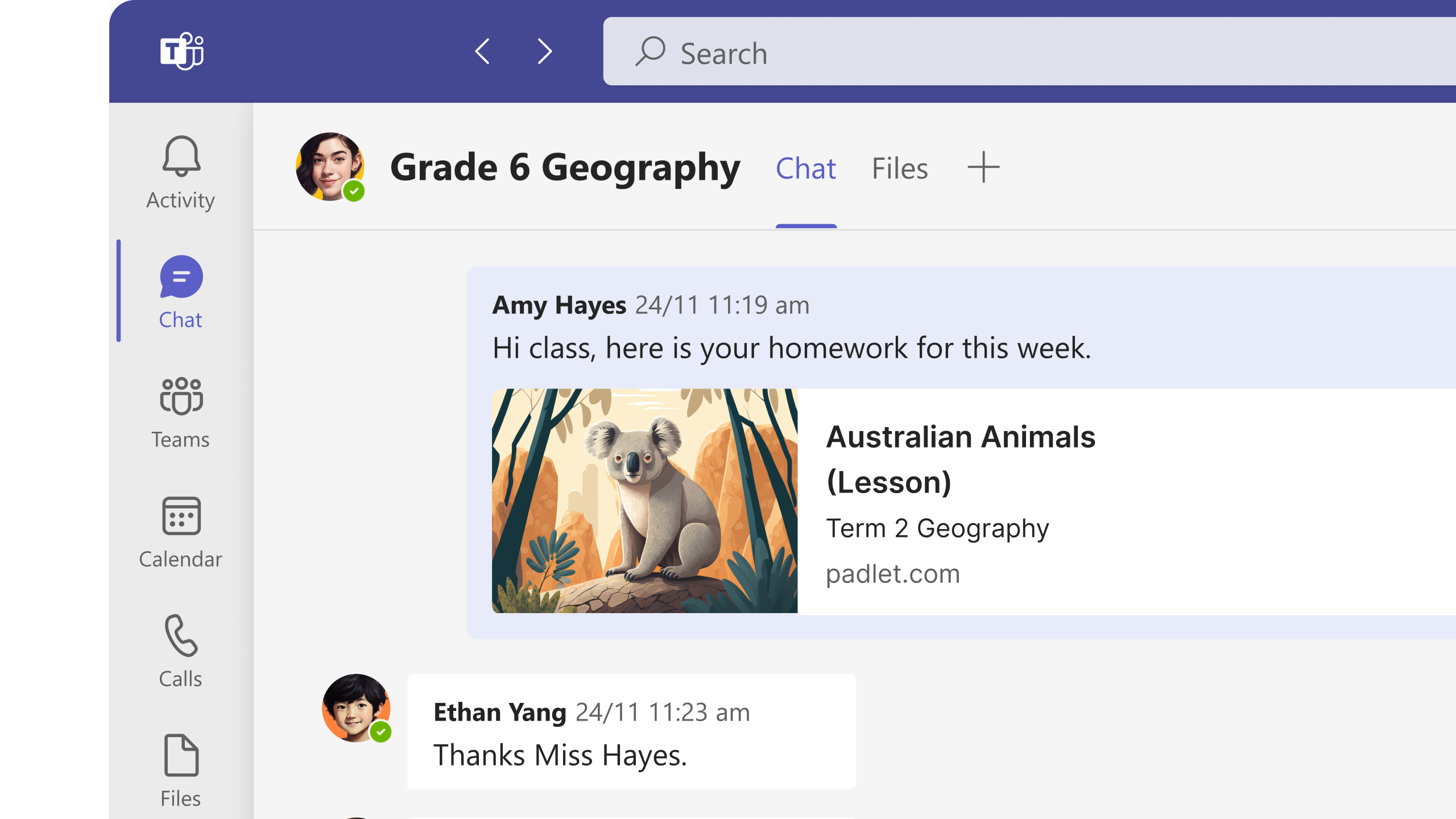Open Teams in the sidebar
Image resolution: width=1456 pixels, height=819 pixels.
tap(181, 413)
